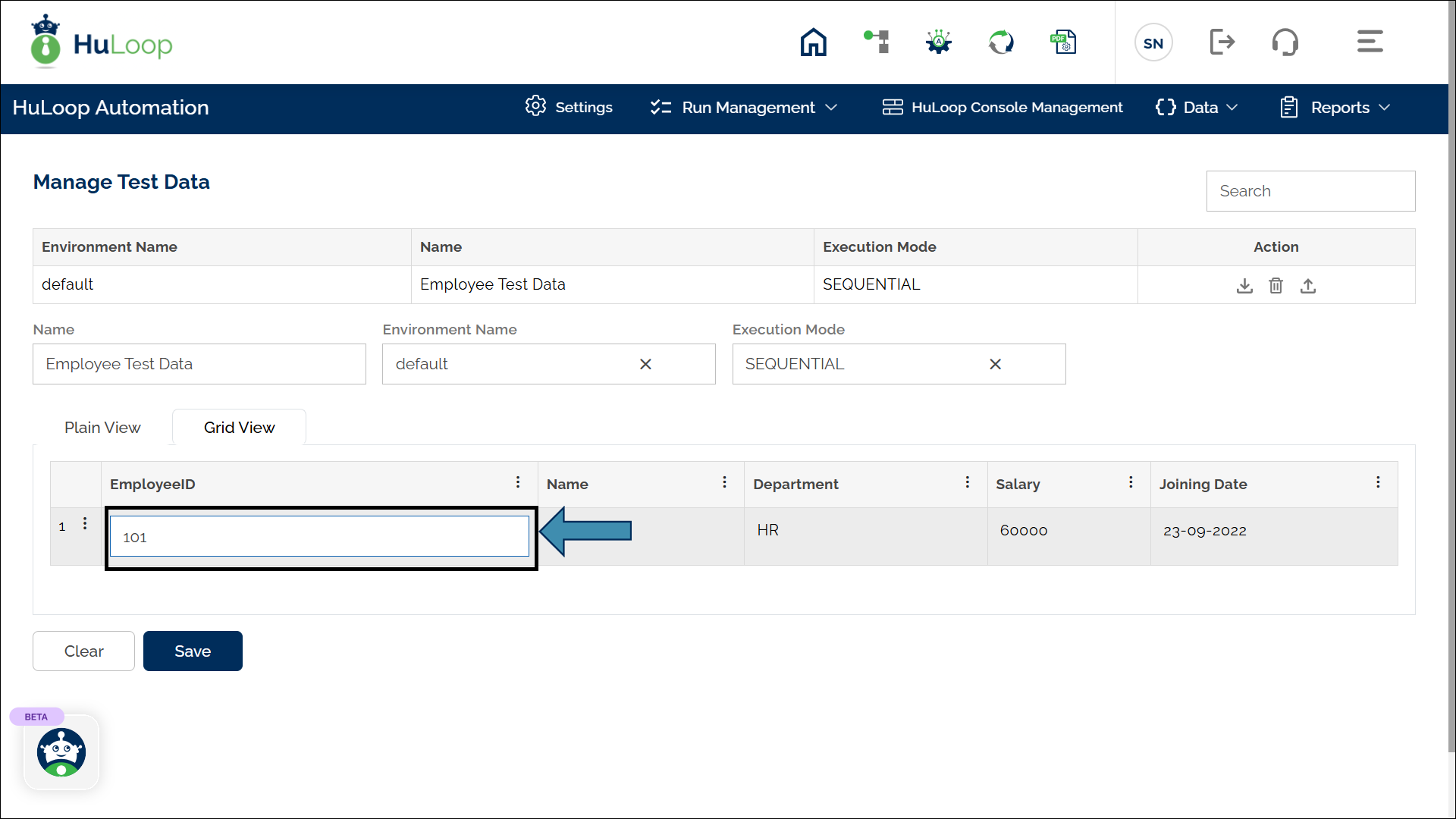Clear the default Environment Name selection
Screen dimensions: 1456x819
(x=645, y=364)
